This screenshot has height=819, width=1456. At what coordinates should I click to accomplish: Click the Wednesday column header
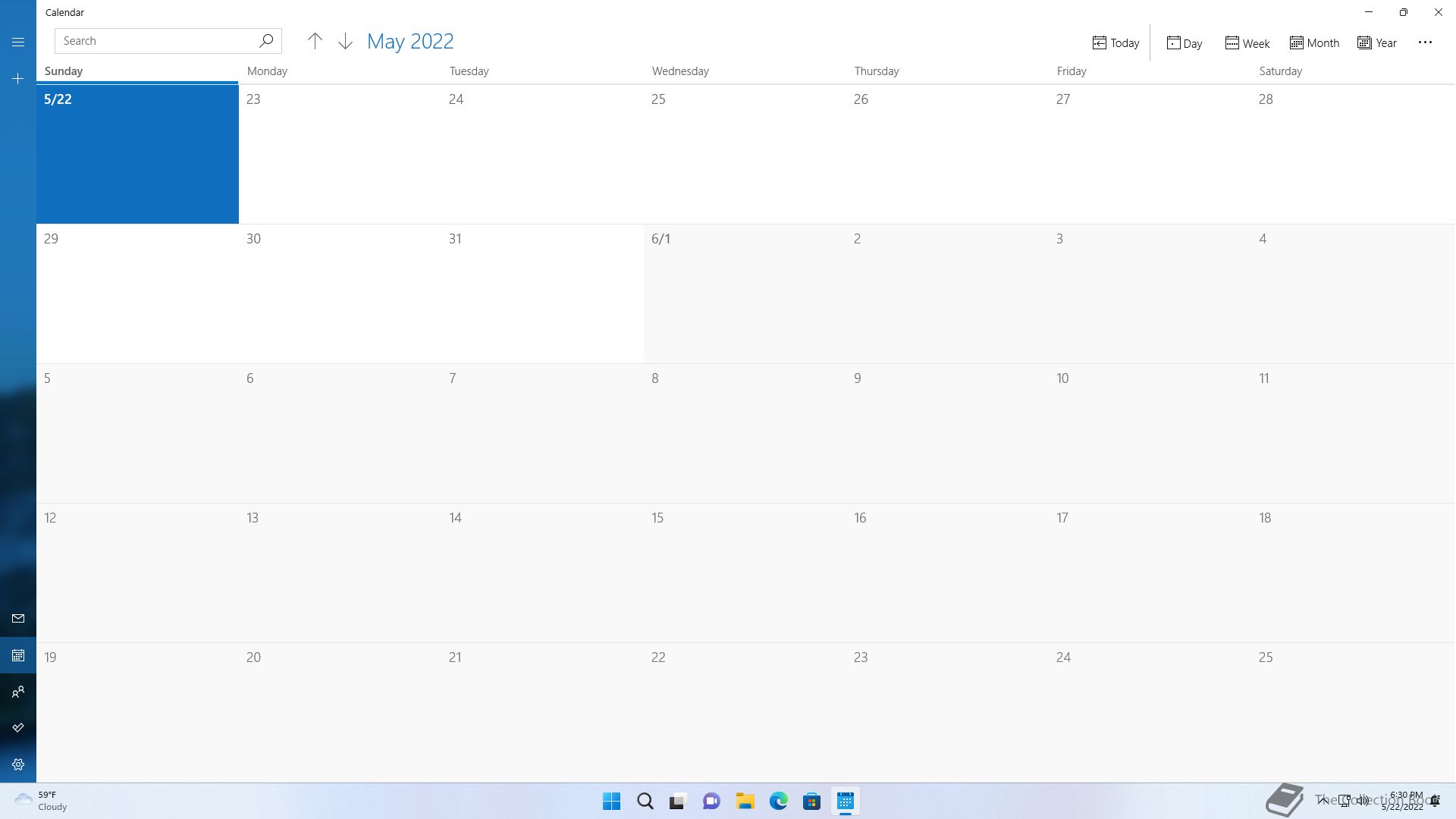click(680, 71)
